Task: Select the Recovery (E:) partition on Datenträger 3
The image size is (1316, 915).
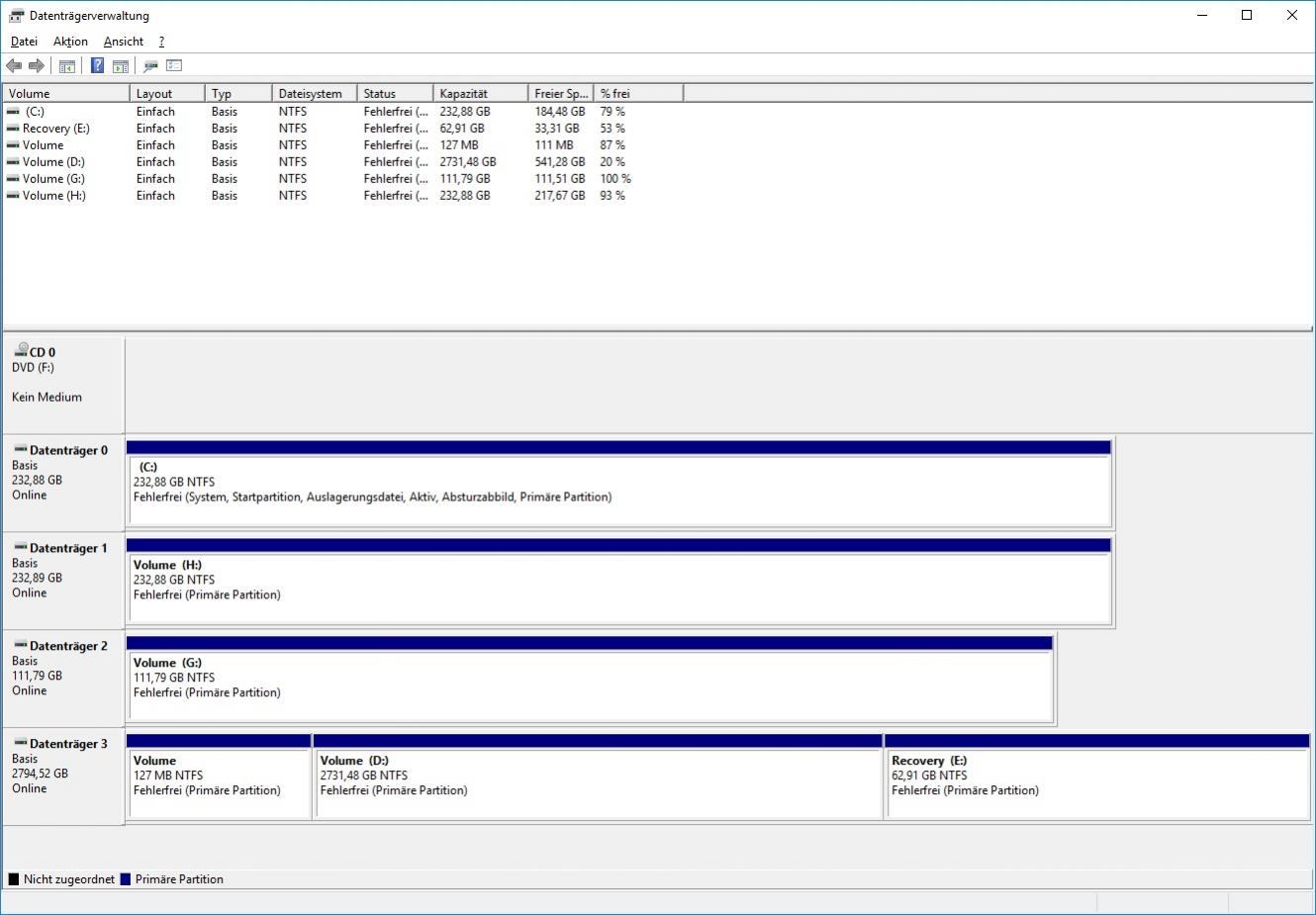Action: click(1097, 778)
